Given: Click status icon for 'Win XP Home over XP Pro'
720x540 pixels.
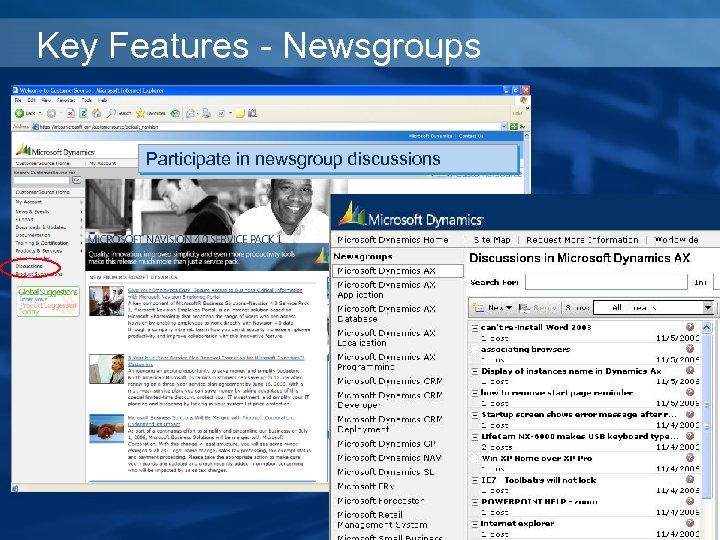Looking at the screenshot, I should 690,458.
